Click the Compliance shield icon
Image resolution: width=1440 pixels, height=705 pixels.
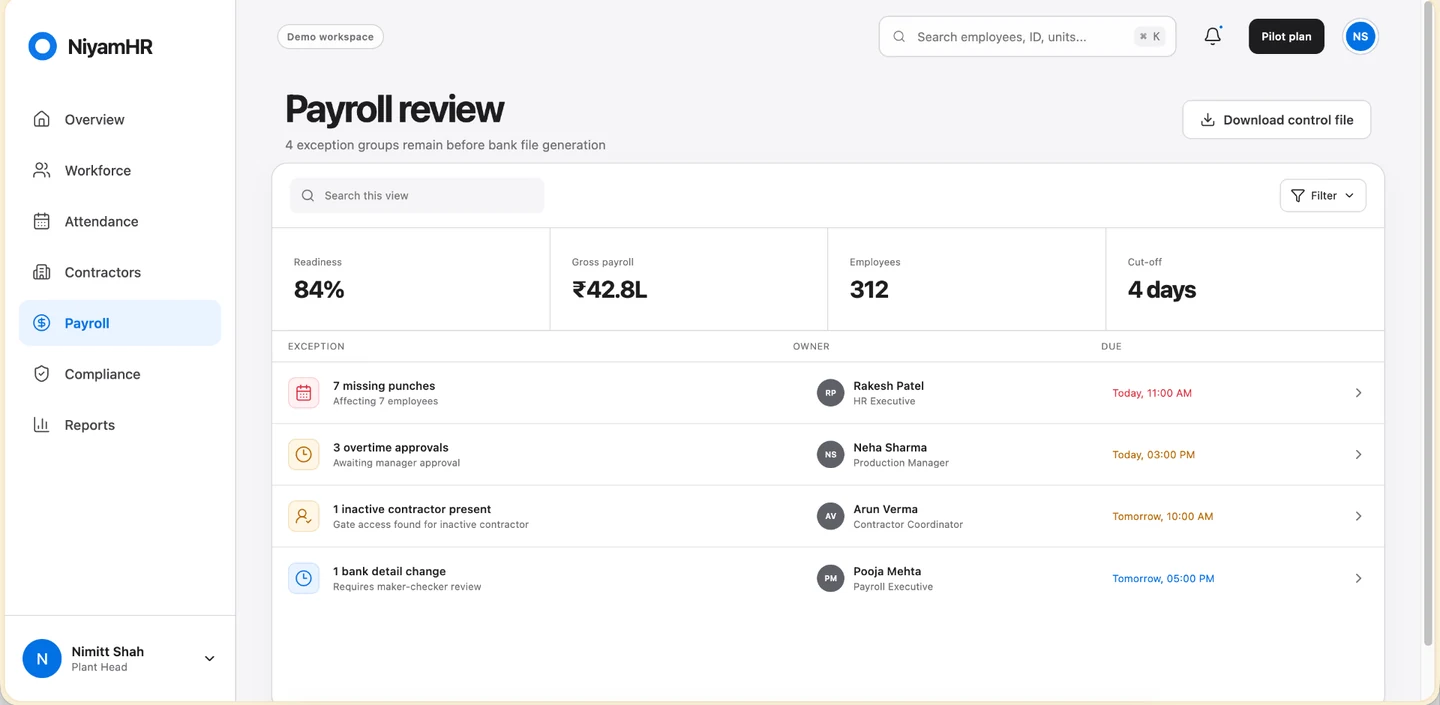pos(41,374)
